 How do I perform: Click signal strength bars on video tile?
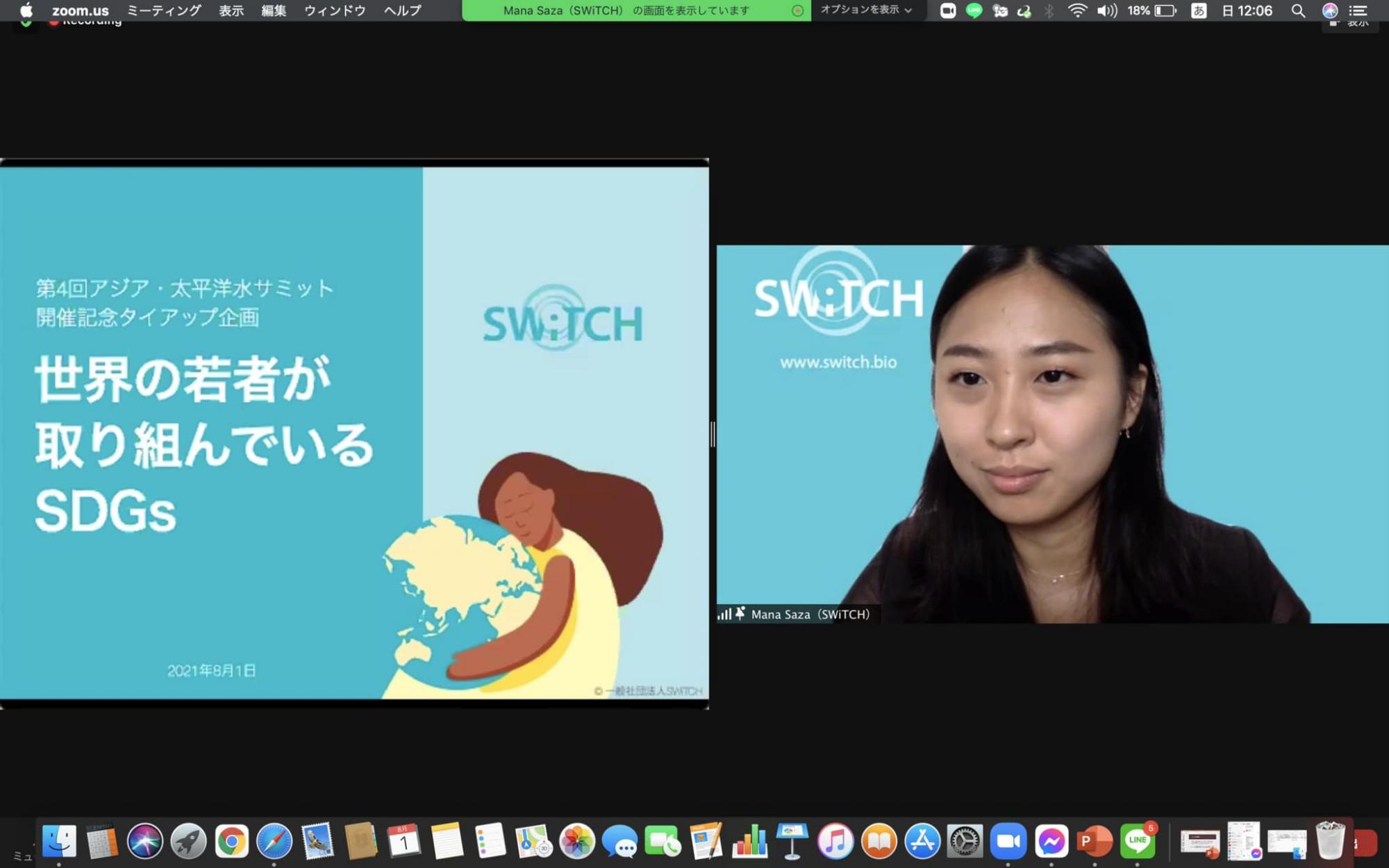click(724, 614)
